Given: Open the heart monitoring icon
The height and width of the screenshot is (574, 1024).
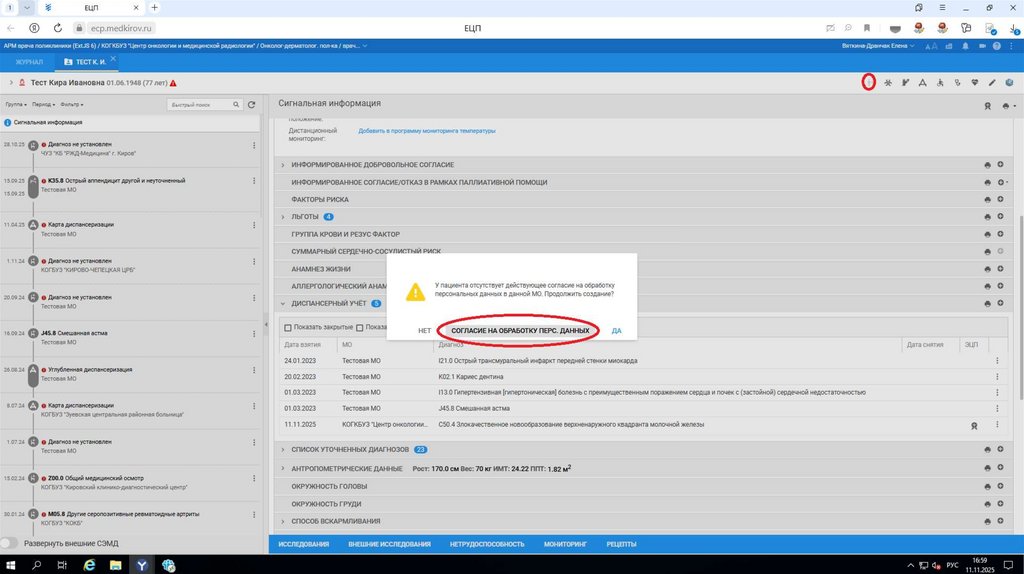Looking at the screenshot, I should click(974, 83).
